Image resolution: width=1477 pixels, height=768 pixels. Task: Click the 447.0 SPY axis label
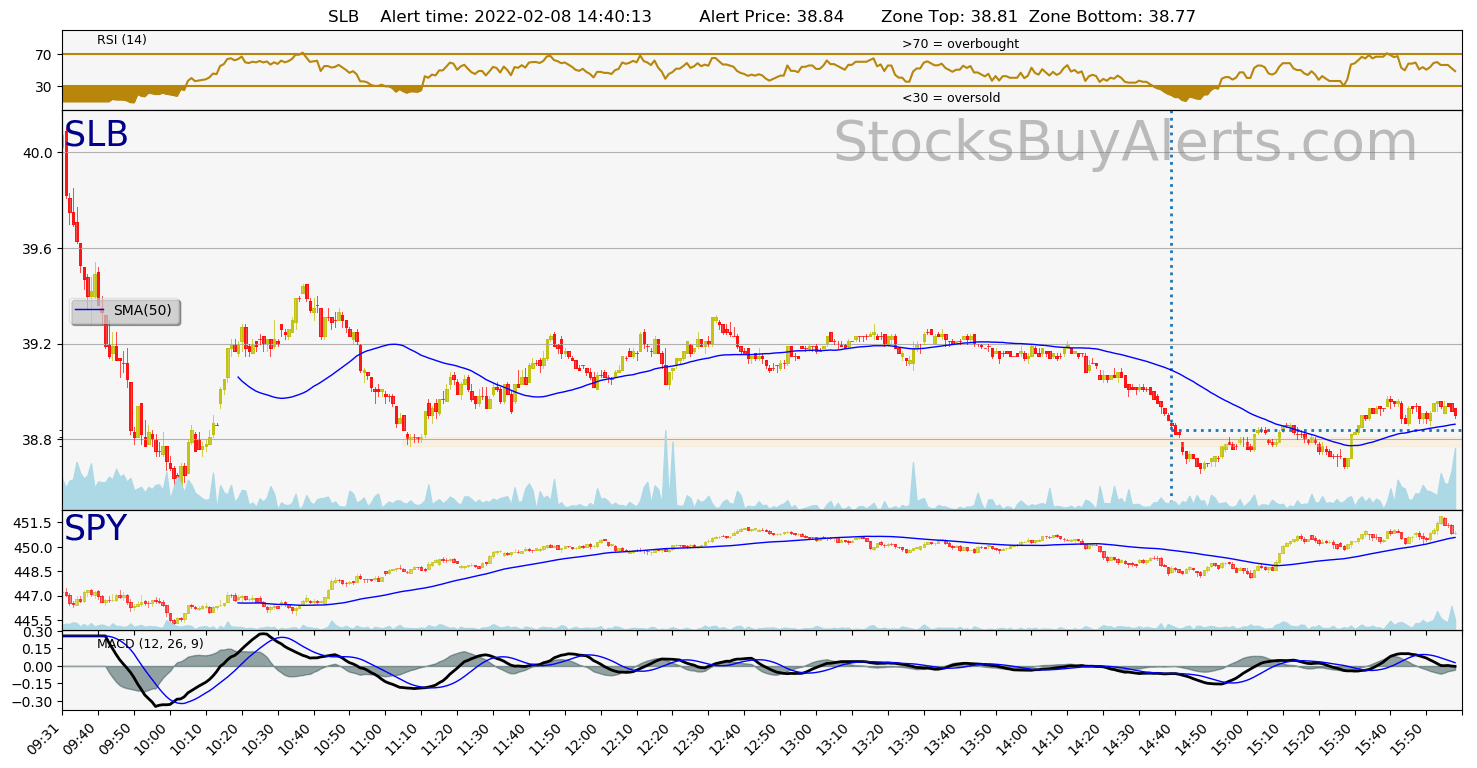click(x=34, y=597)
